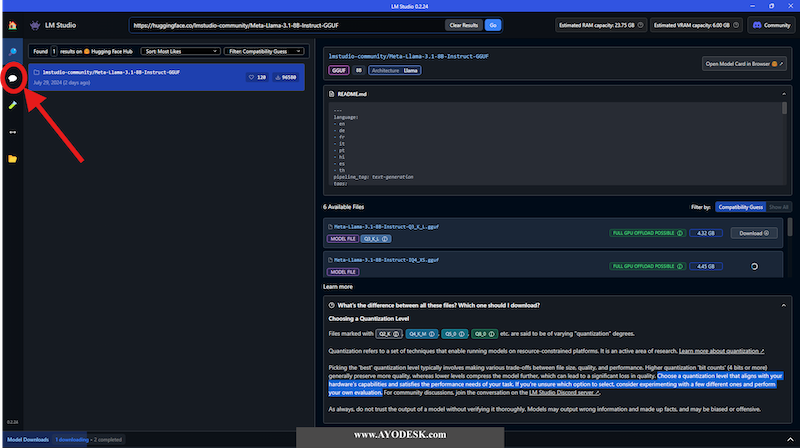Click MODEL FILE tag on IQ4_XS row
Viewport: 800px width, 448px height.
(x=342, y=272)
